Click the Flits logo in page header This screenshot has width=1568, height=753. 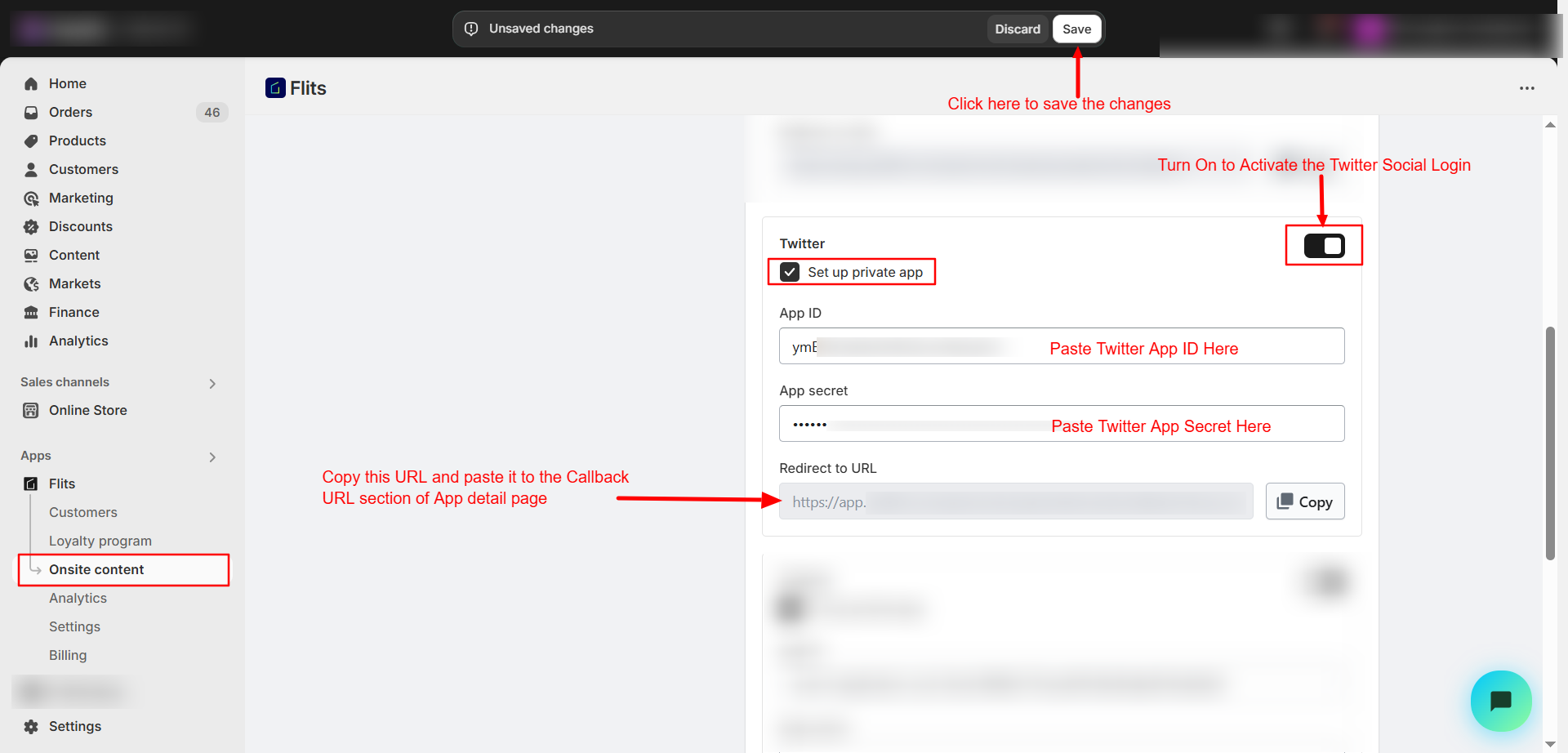275,88
